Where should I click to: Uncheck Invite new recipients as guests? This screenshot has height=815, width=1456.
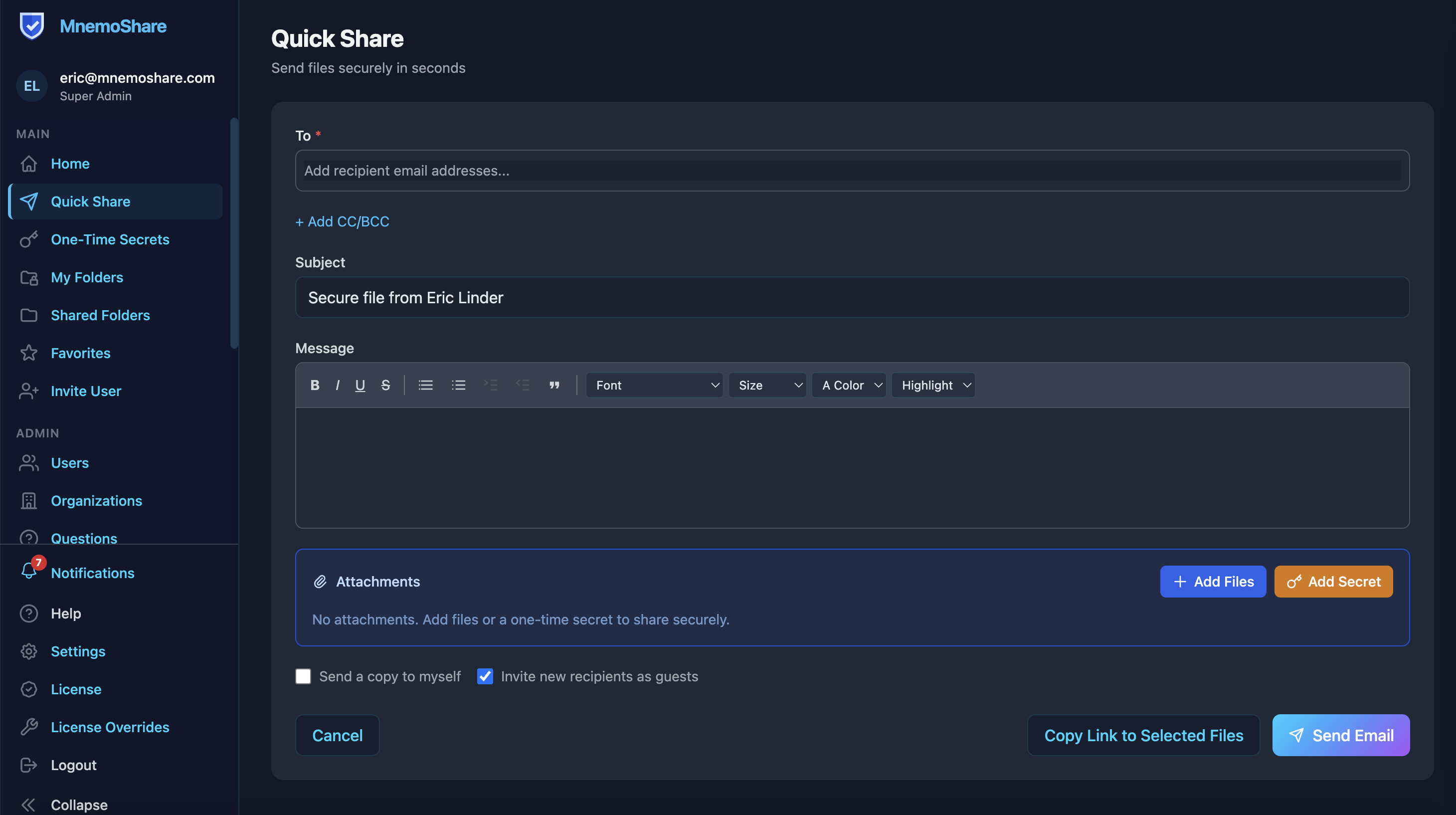[485, 676]
